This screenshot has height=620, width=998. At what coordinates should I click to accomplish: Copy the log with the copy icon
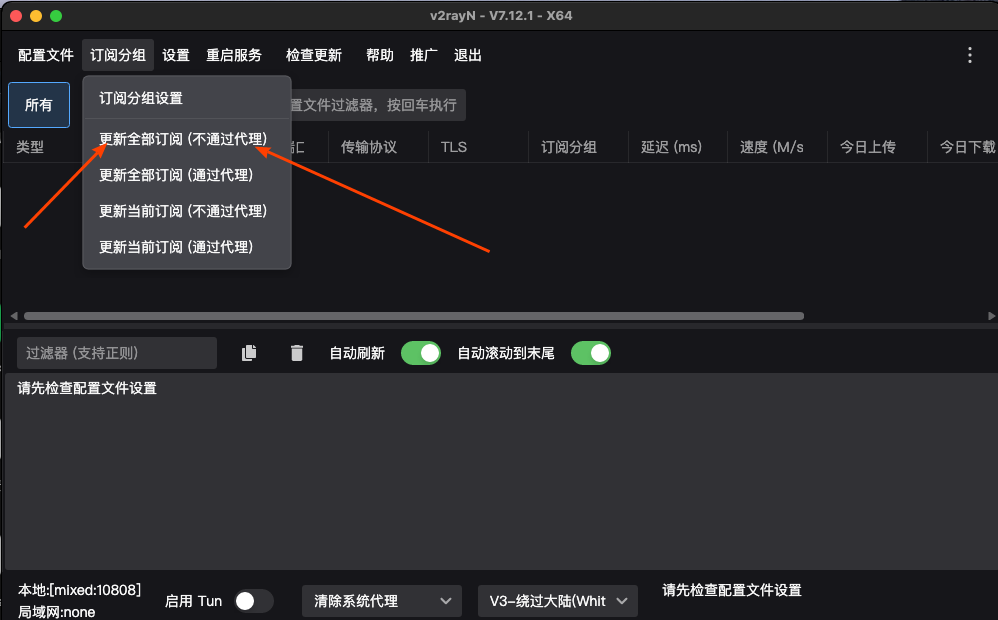click(249, 353)
